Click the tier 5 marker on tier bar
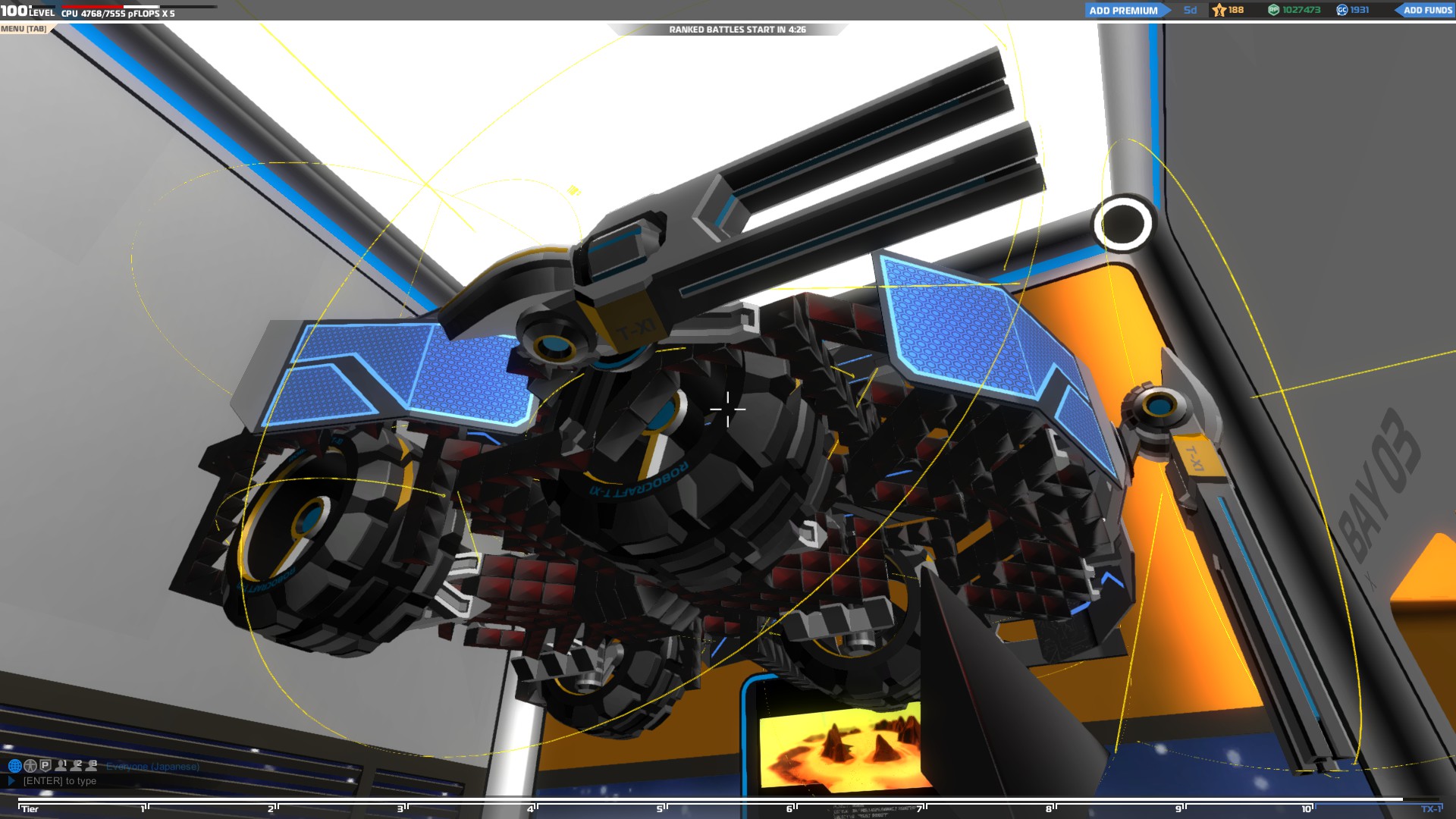Screen dimensions: 1456x819 (x=661, y=808)
